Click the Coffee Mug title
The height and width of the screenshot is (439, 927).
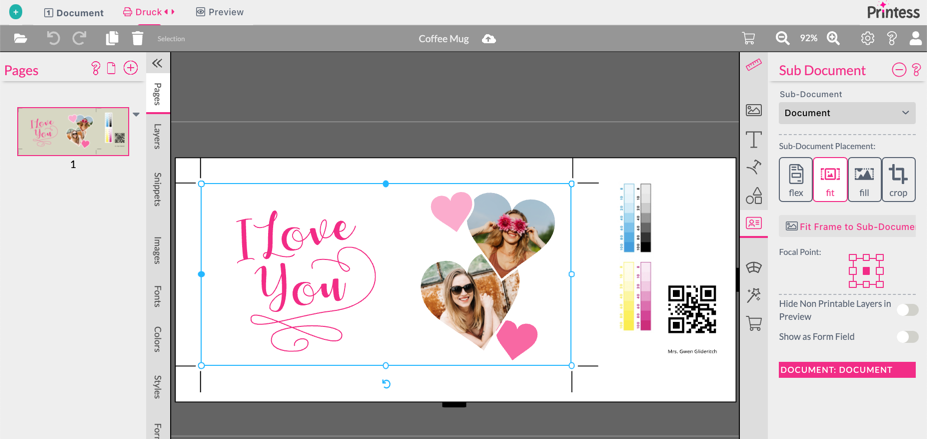pos(443,39)
